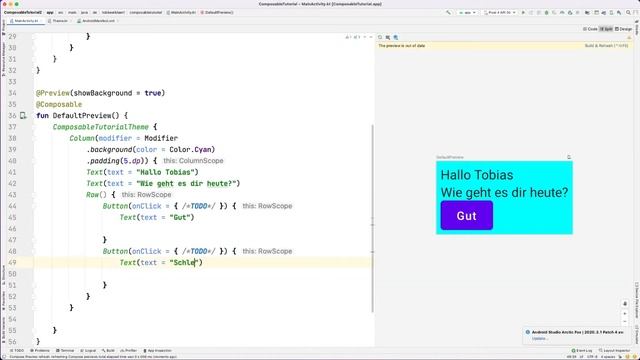
Task: Click the Gut button in the preview
Action: [467, 216]
